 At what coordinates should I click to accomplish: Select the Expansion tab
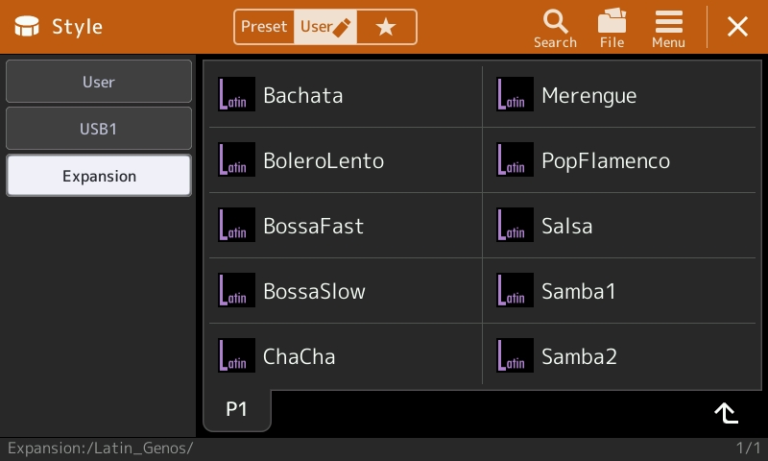click(x=98, y=175)
